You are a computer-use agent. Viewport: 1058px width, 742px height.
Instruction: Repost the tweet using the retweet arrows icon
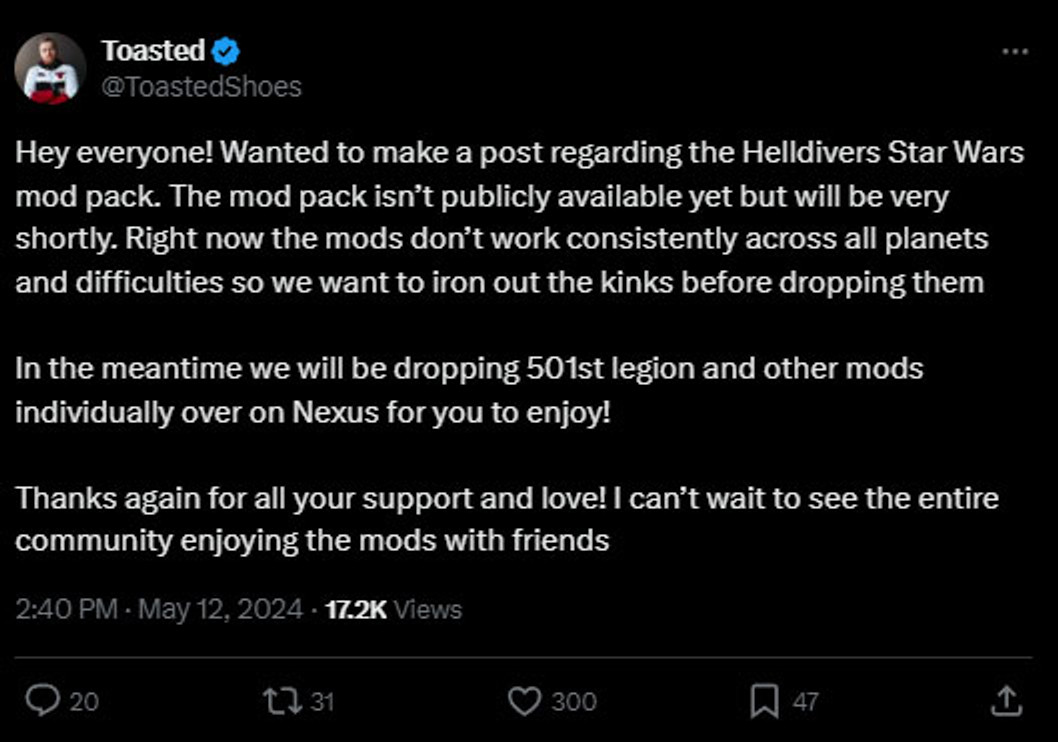pyautogui.click(x=282, y=701)
